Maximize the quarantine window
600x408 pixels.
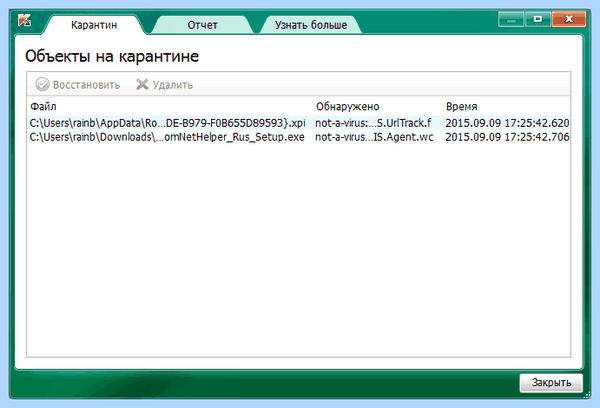click(x=538, y=19)
